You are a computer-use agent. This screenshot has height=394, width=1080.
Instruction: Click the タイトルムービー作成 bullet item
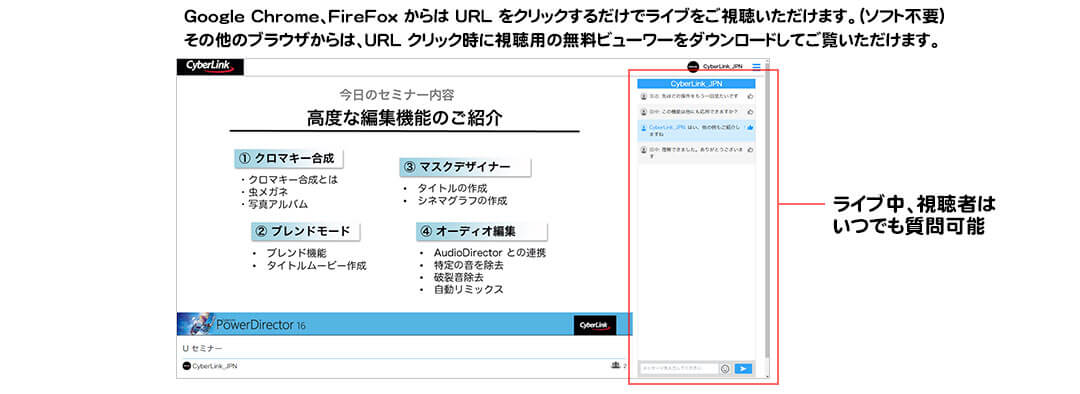tap(317, 265)
